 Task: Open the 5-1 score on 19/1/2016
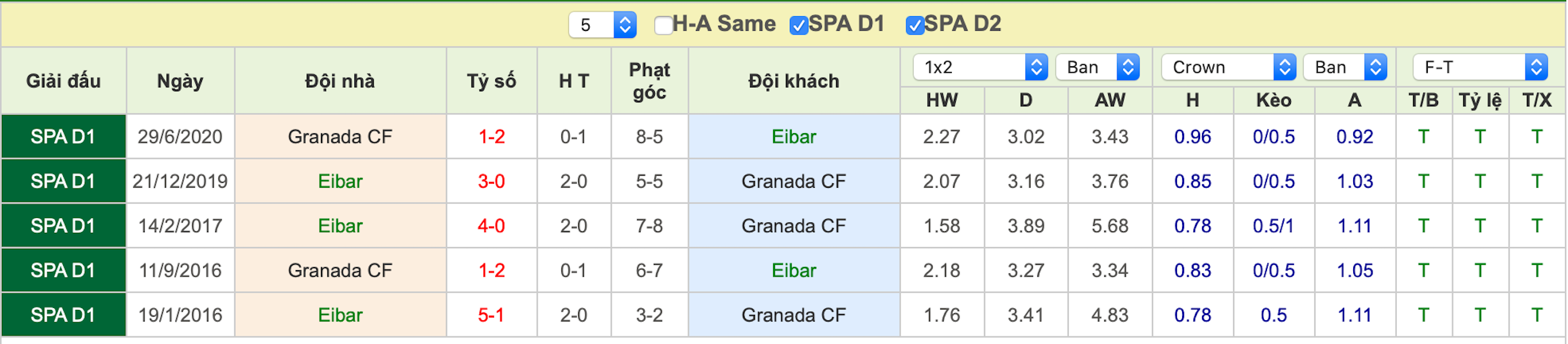click(x=491, y=315)
